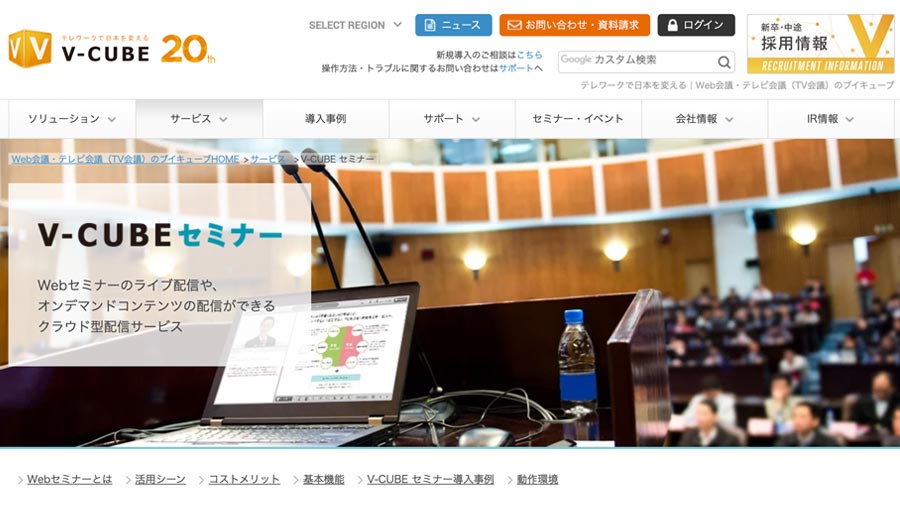This screenshot has width=900, height=525.
Task: Expand the 会社情報 menu
Action: pyautogui.click(x=704, y=119)
